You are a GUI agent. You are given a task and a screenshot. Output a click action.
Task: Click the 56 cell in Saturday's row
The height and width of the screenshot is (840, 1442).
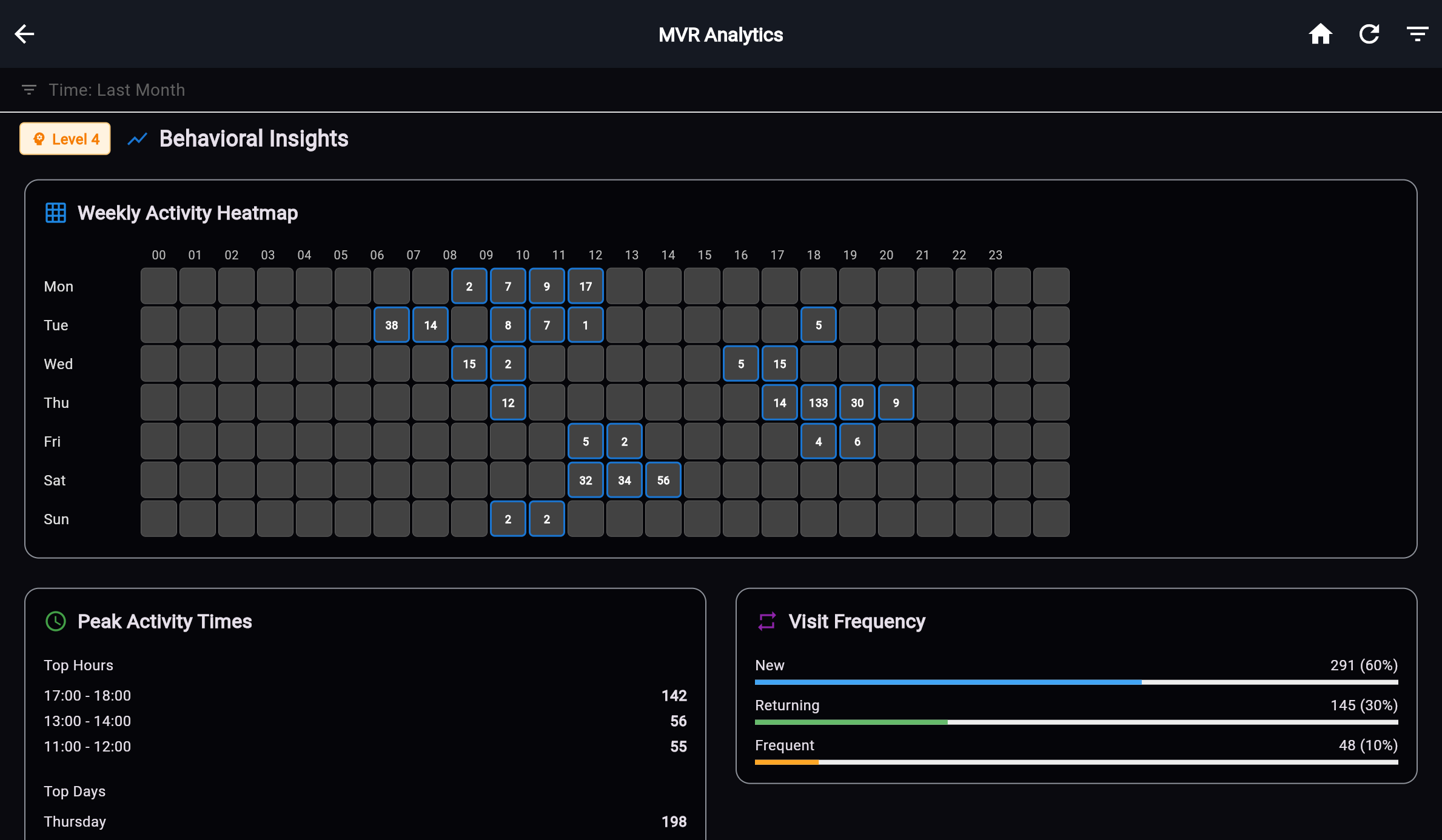click(x=663, y=479)
